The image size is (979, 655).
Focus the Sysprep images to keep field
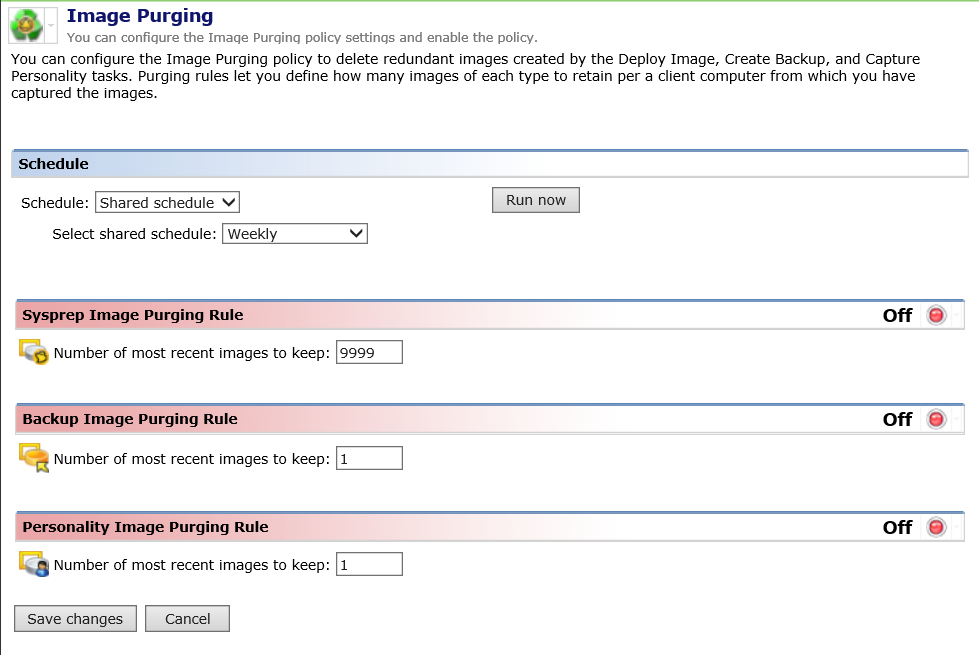click(x=369, y=352)
